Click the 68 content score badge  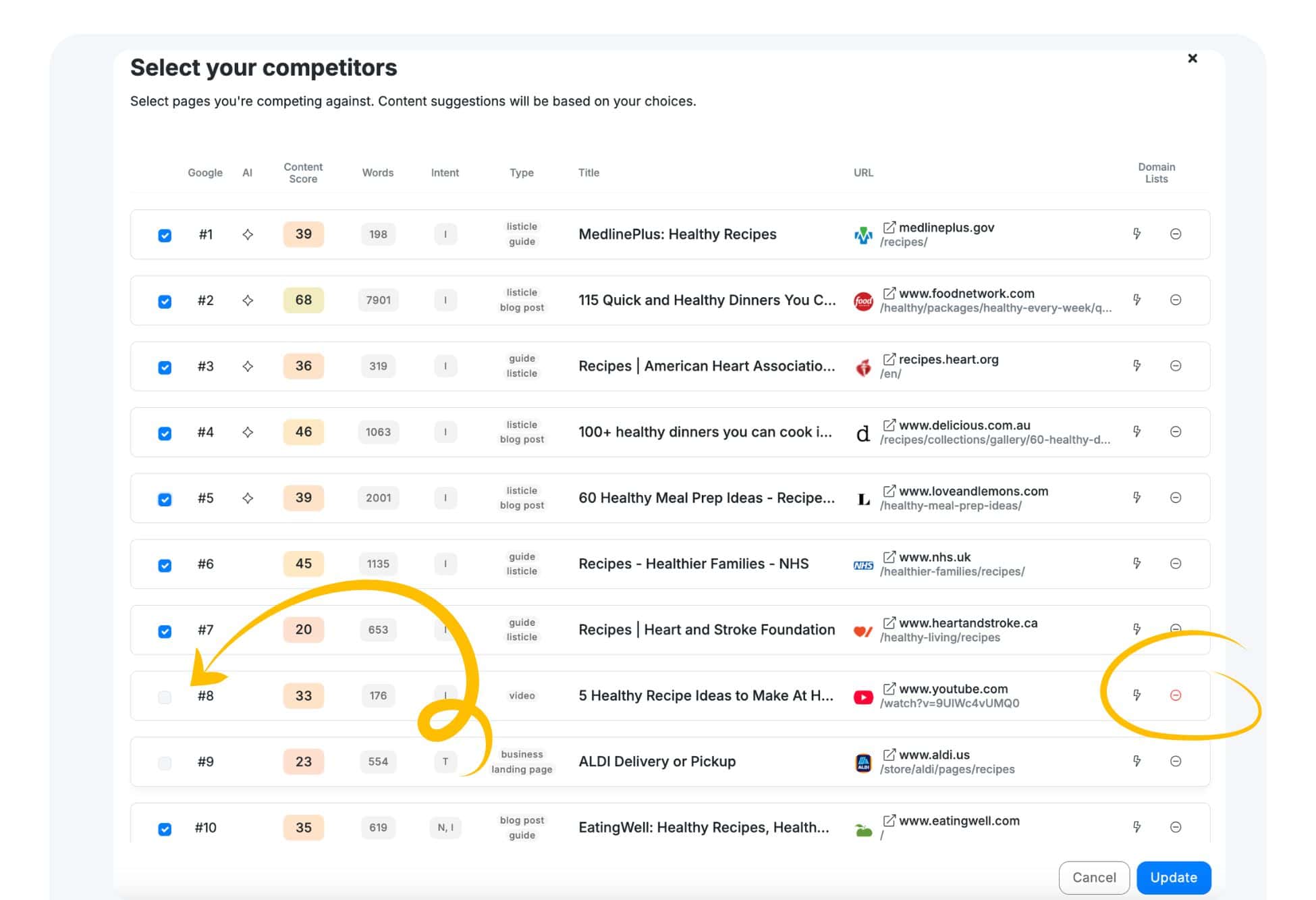coord(303,300)
